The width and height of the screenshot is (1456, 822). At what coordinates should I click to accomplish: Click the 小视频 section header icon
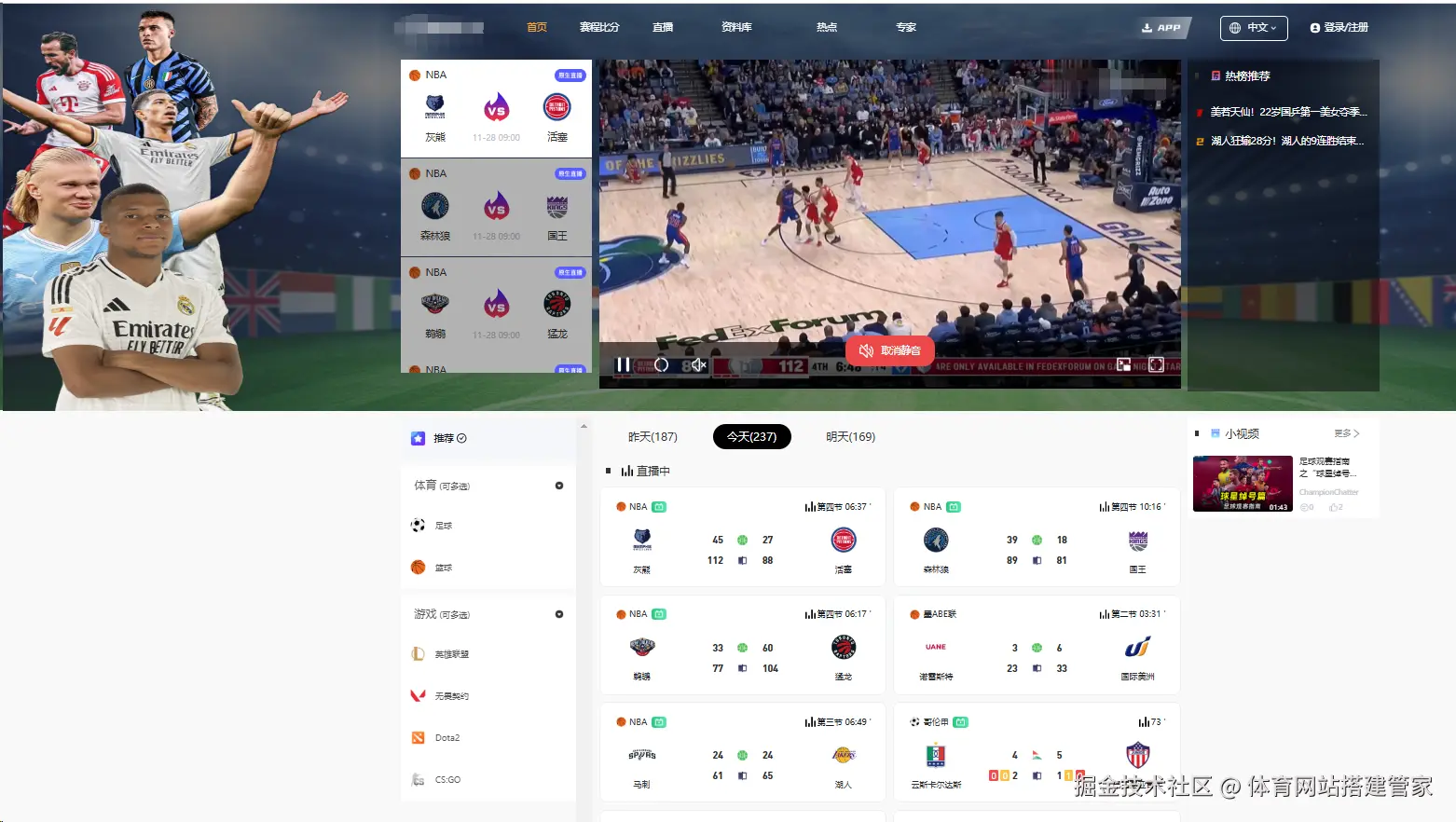point(1216,433)
